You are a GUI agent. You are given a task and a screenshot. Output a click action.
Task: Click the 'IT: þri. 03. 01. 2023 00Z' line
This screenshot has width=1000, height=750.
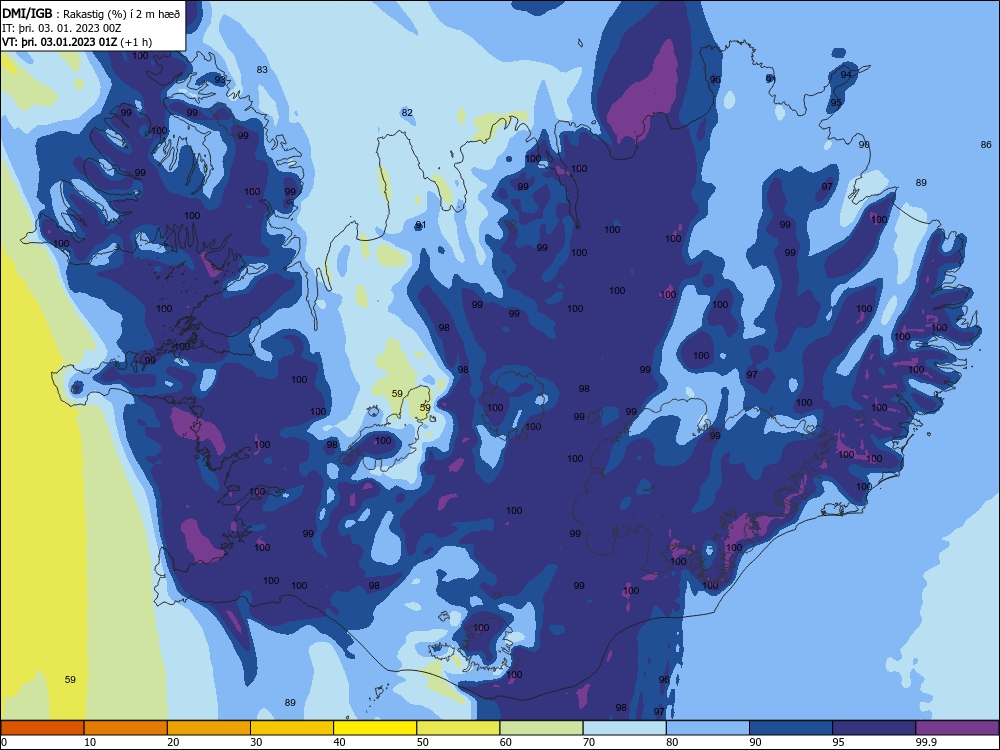click(x=62, y=28)
